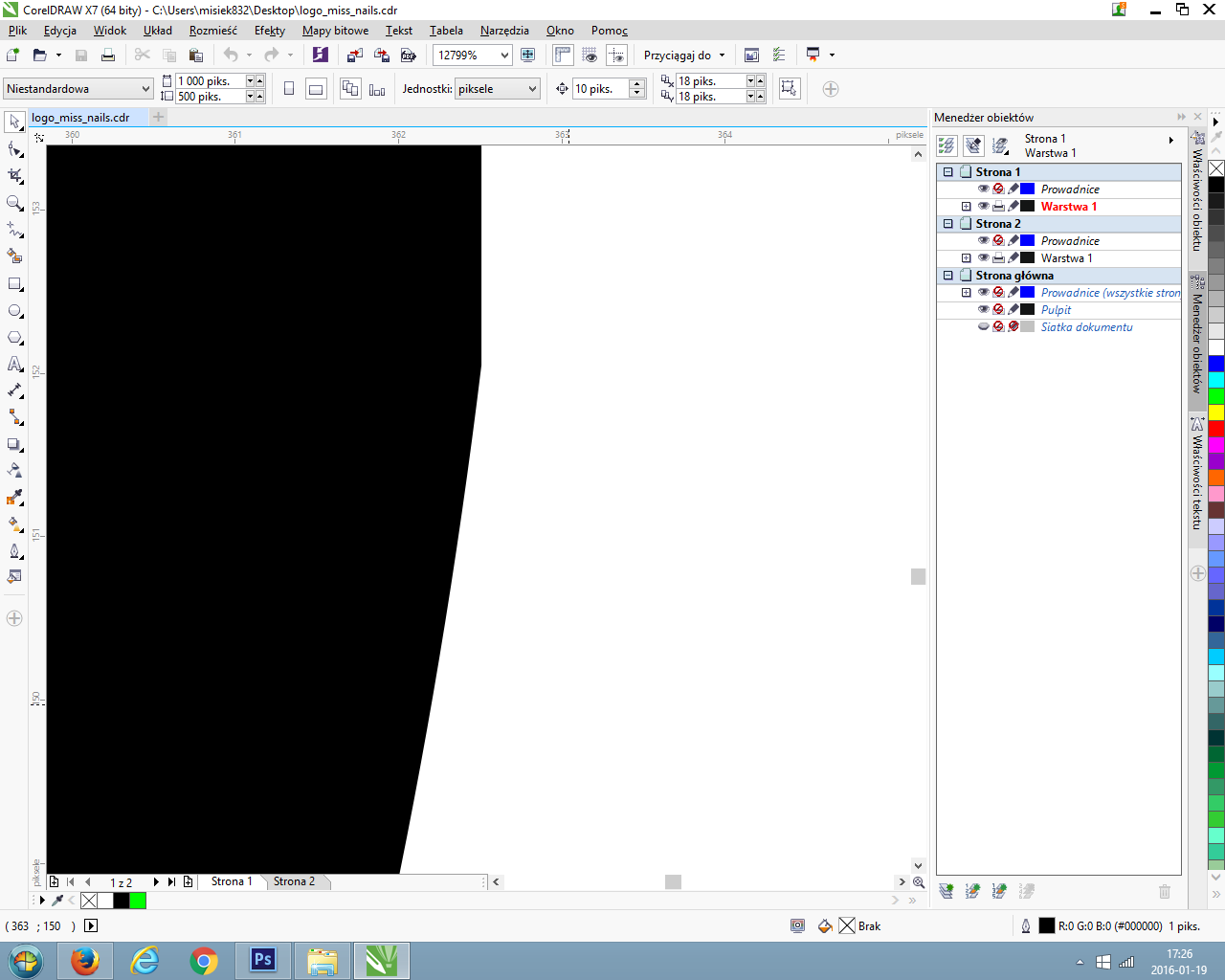Open the zoom level dropdown
The image size is (1225, 980).
coord(504,56)
